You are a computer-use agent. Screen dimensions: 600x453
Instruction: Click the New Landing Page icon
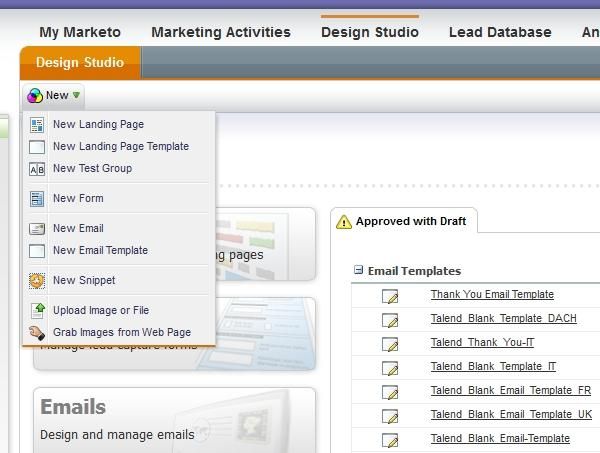point(37,125)
